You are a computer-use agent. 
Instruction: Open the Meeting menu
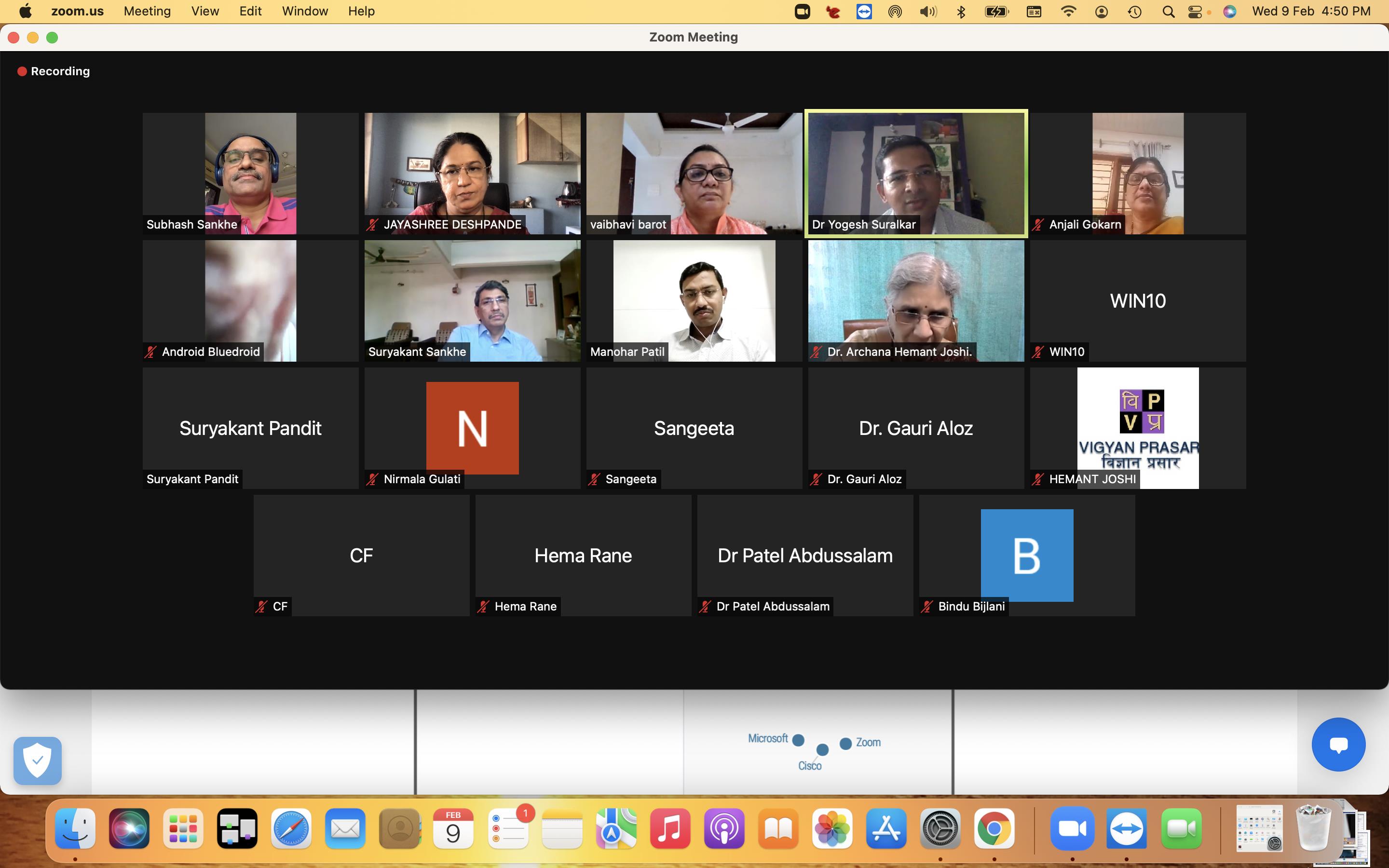tap(148, 11)
